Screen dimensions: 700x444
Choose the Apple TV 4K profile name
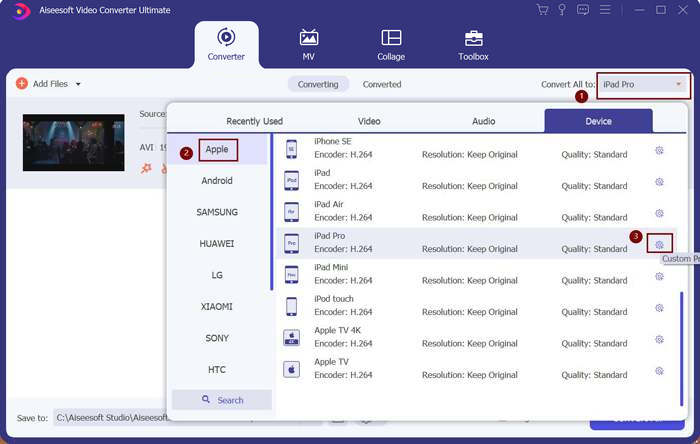337,330
